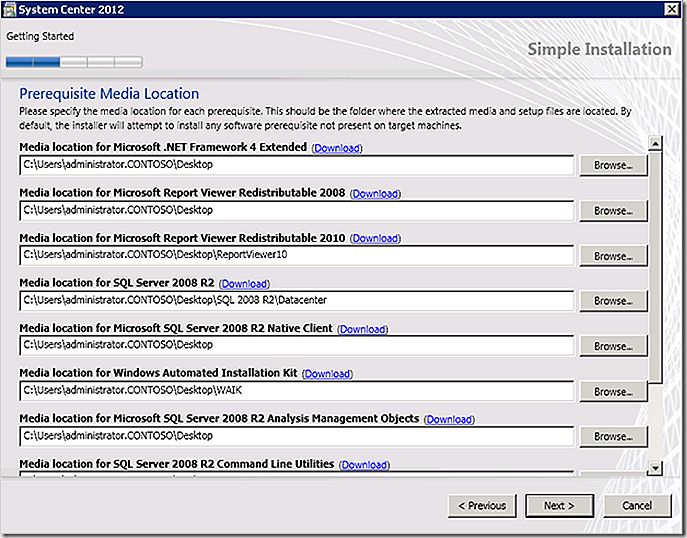Open Download link for Command Line Utilities
Viewport: 687px width, 538px height.
[x=364, y=465]
